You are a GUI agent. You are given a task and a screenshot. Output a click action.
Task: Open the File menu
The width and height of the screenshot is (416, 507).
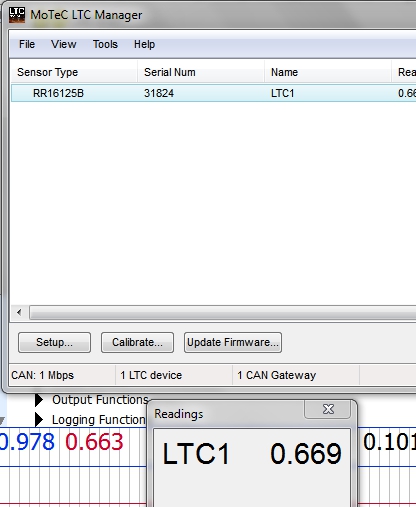click(x=27, y=44)
